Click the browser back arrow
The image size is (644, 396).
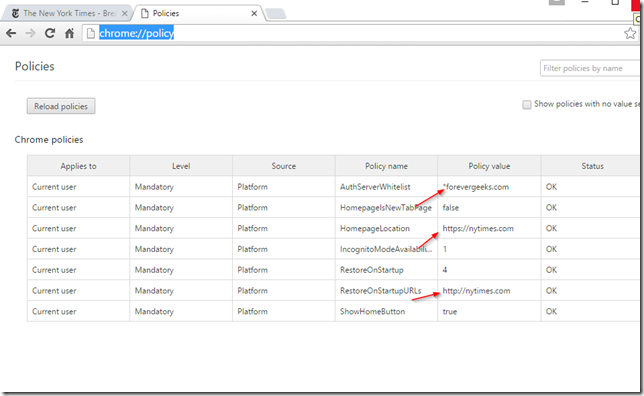tap(11, 33)
